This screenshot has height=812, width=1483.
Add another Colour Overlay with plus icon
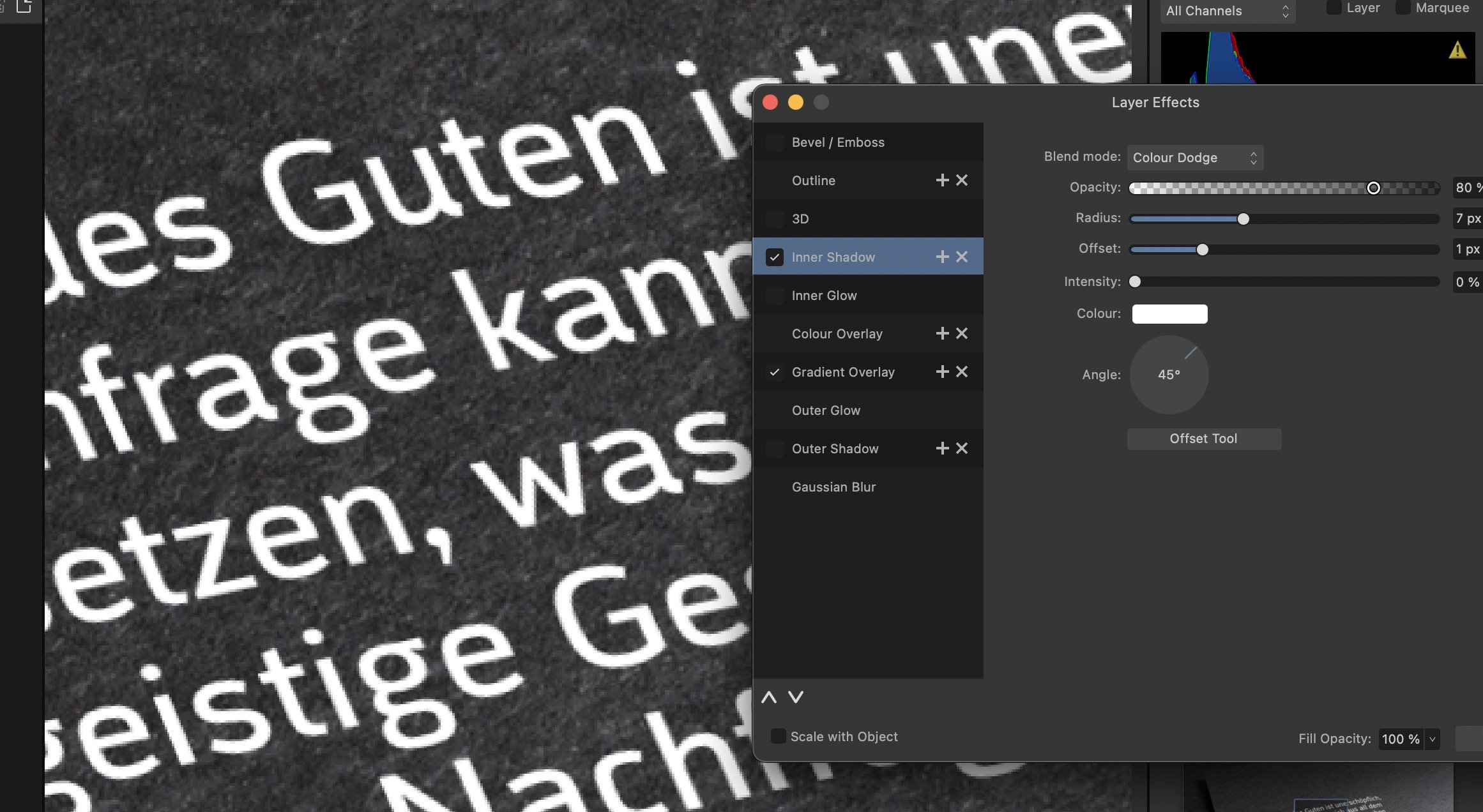click(x=942, y=334)
